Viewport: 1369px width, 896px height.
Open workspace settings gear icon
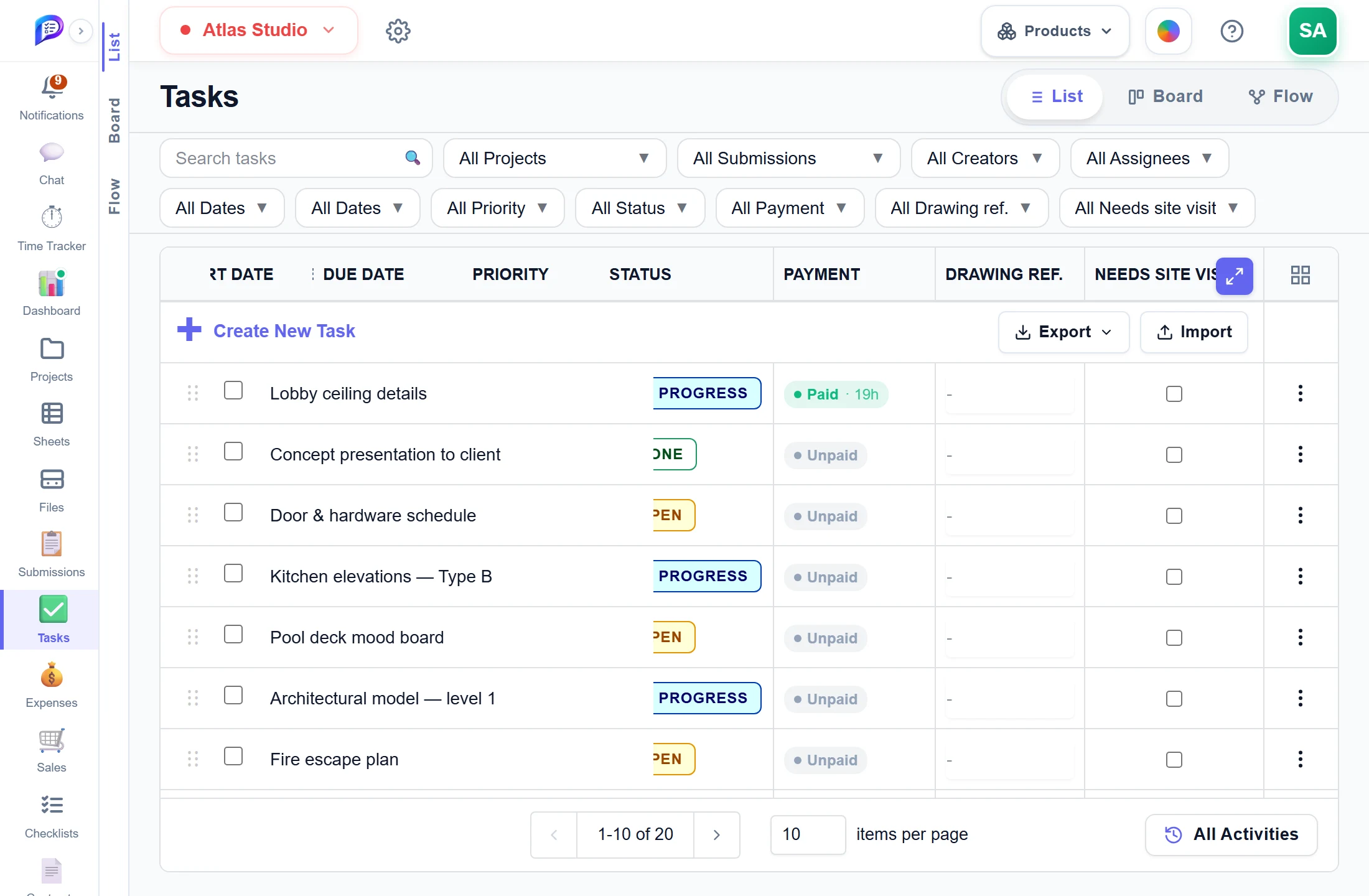[x=398, y=30]
